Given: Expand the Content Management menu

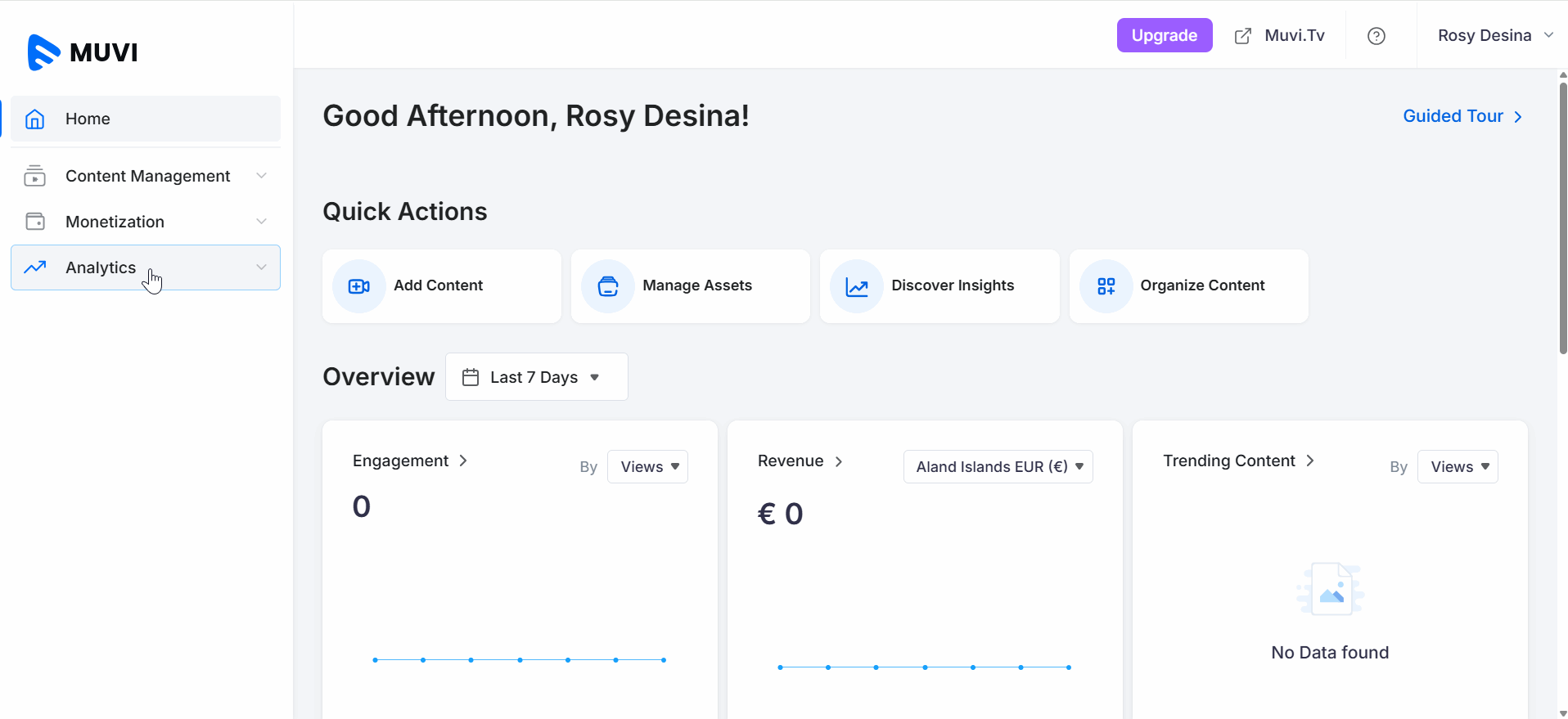Looking at the screenshot, I should coord(147,176).
